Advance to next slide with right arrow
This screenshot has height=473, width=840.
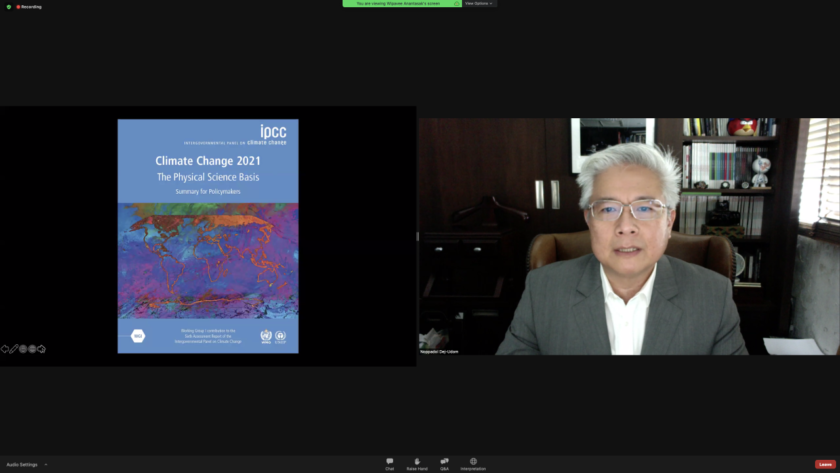click(x=42, y=349)
